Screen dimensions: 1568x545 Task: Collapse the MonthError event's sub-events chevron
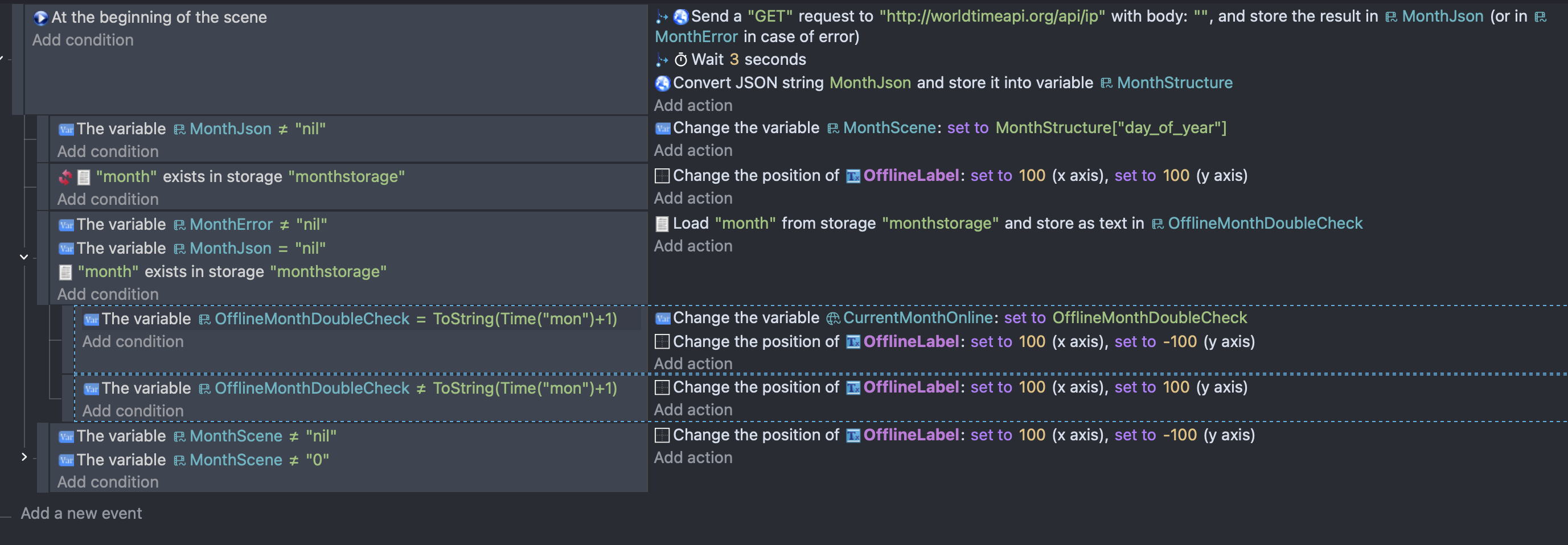click(24, 257)
